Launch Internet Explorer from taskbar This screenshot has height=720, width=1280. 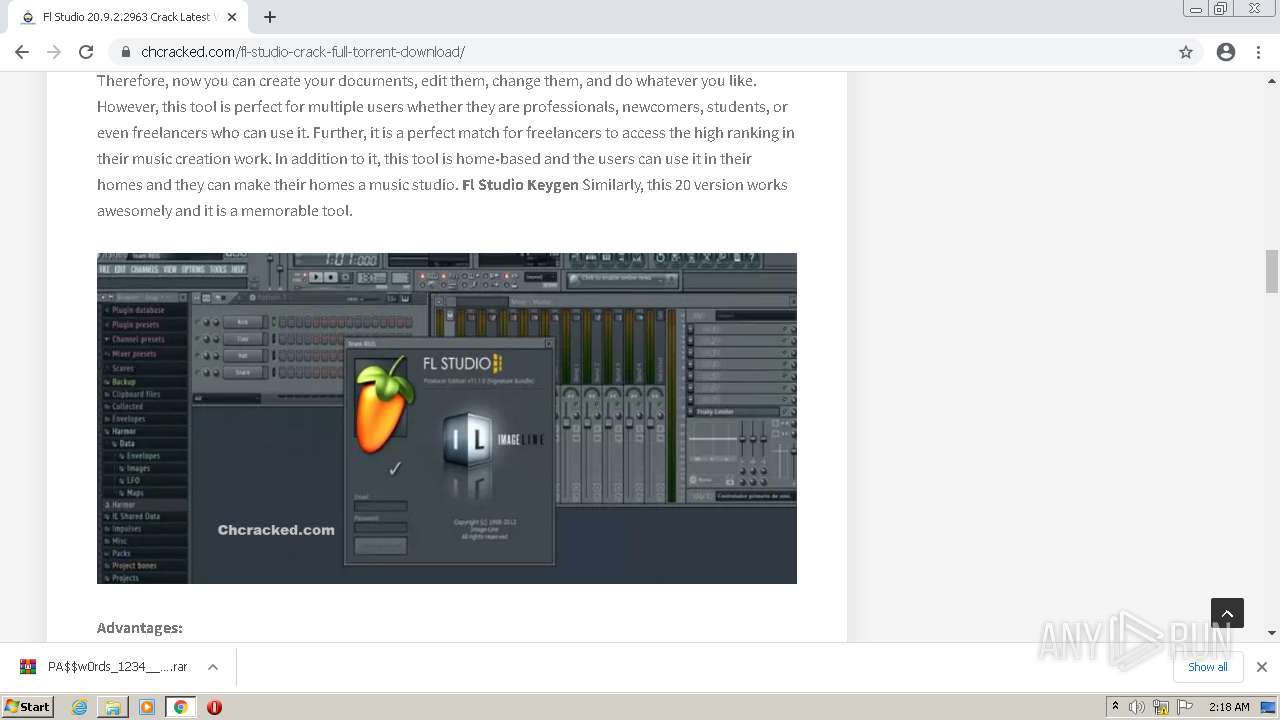point(80,707)
